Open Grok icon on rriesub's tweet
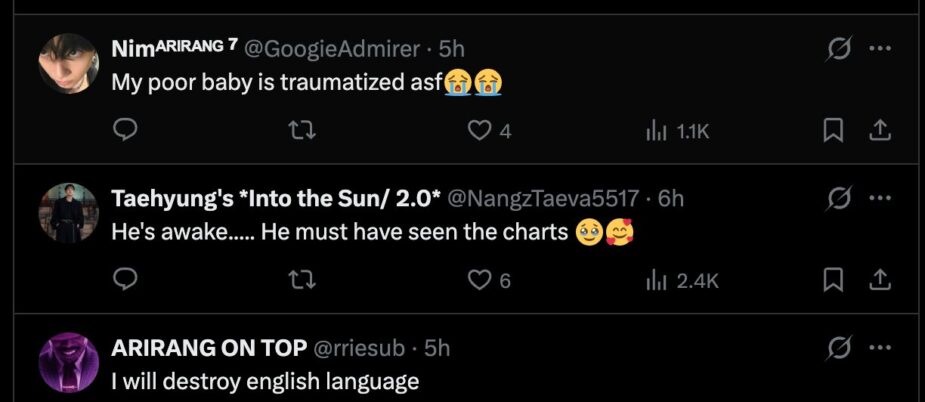This screenshot has width=925, height=402. [840, 348]
